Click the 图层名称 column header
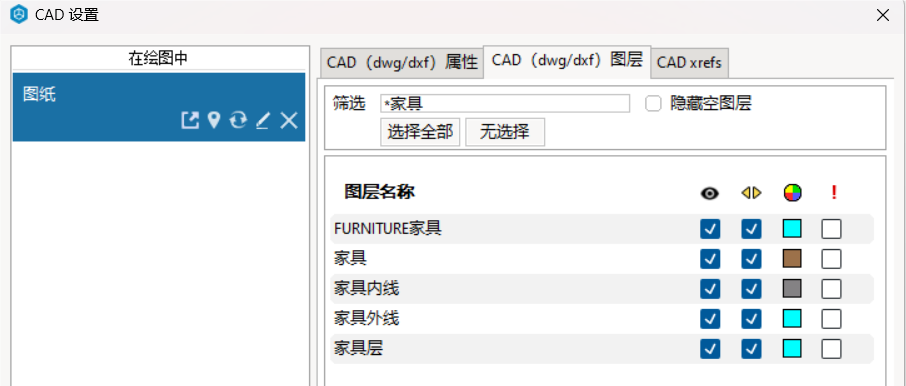The image size is (906, 386). pyautogui.click(x=380, y=193)
